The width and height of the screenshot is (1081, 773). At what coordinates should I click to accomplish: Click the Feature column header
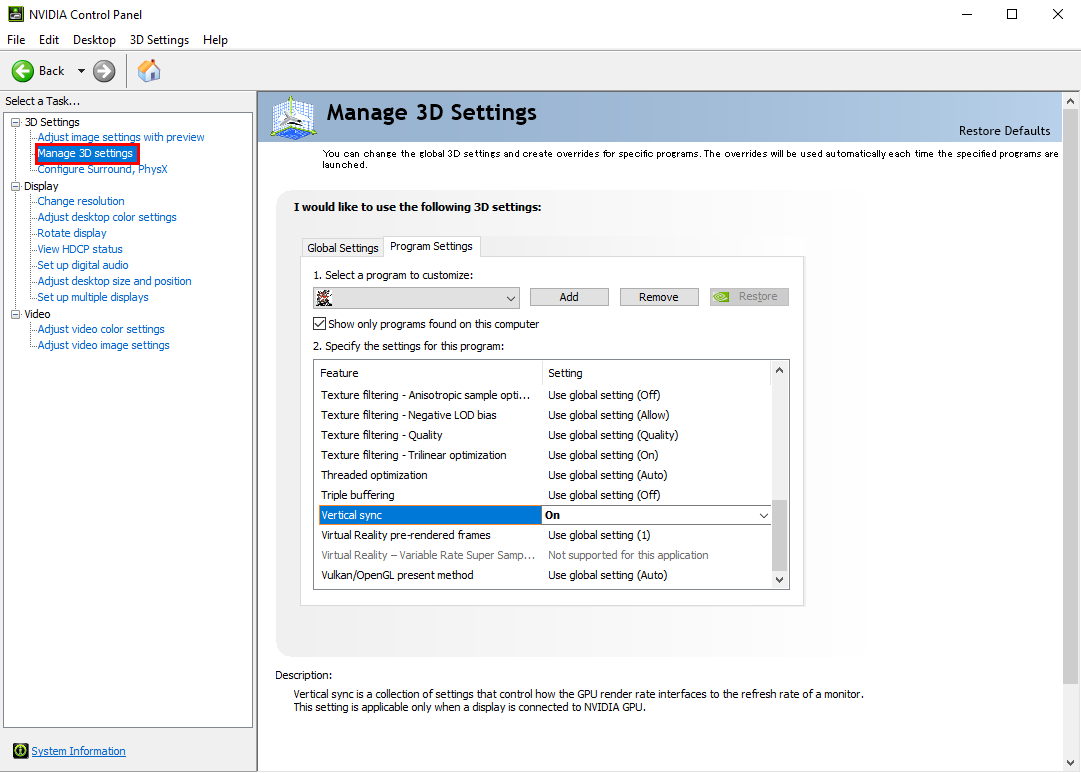coord(429,373)
